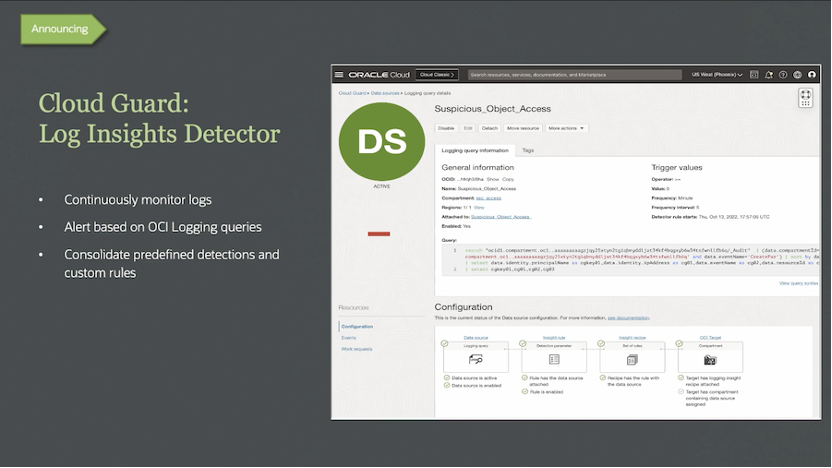This screenshot has height=468, width=832.
Task: Click the Set of rules icon
Action: click(x=631, y=360)
